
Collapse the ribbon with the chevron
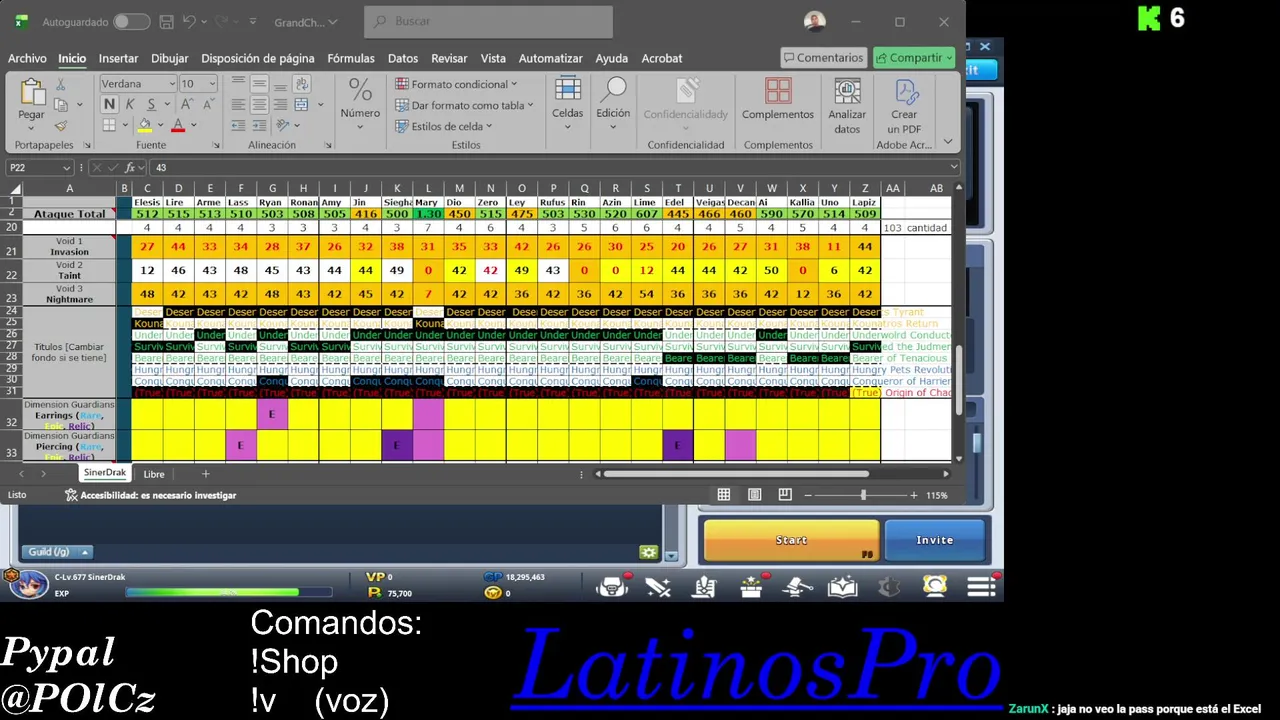[948, 143]
